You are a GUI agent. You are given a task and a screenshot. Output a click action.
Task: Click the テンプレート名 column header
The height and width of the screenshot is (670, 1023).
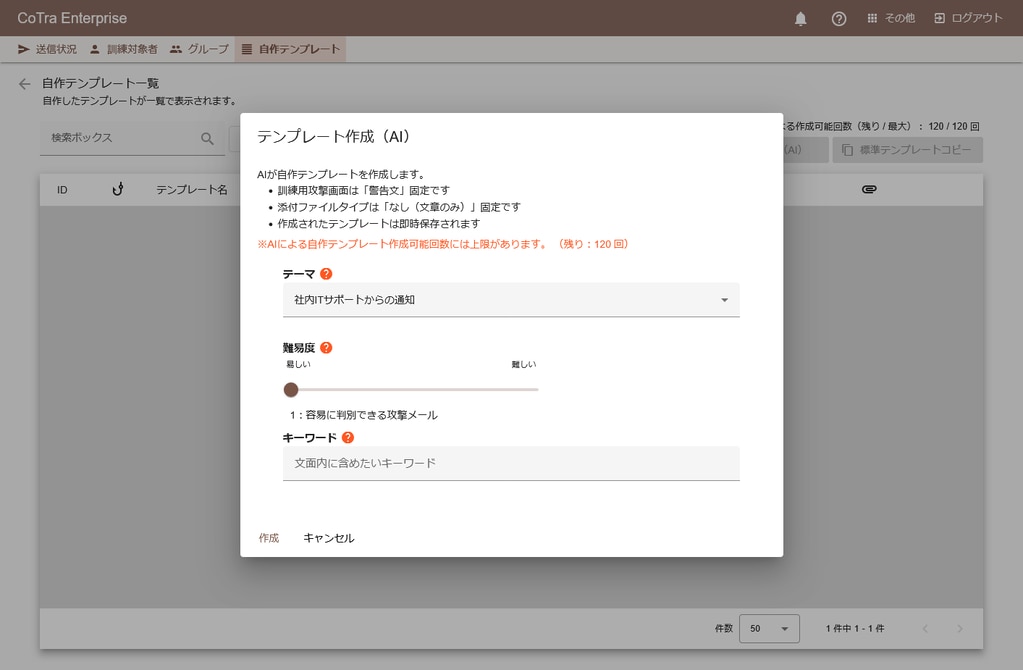tap(191, 190)
